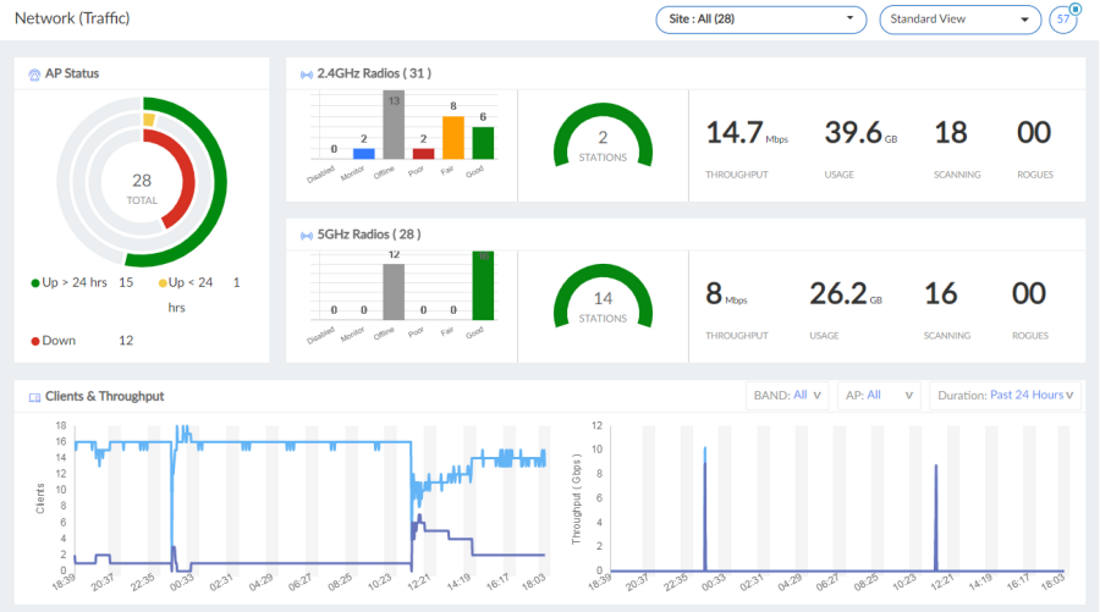Click the blue indicator atop the alerts badge
The image size is (1100, 612).
pos(1075,7)
